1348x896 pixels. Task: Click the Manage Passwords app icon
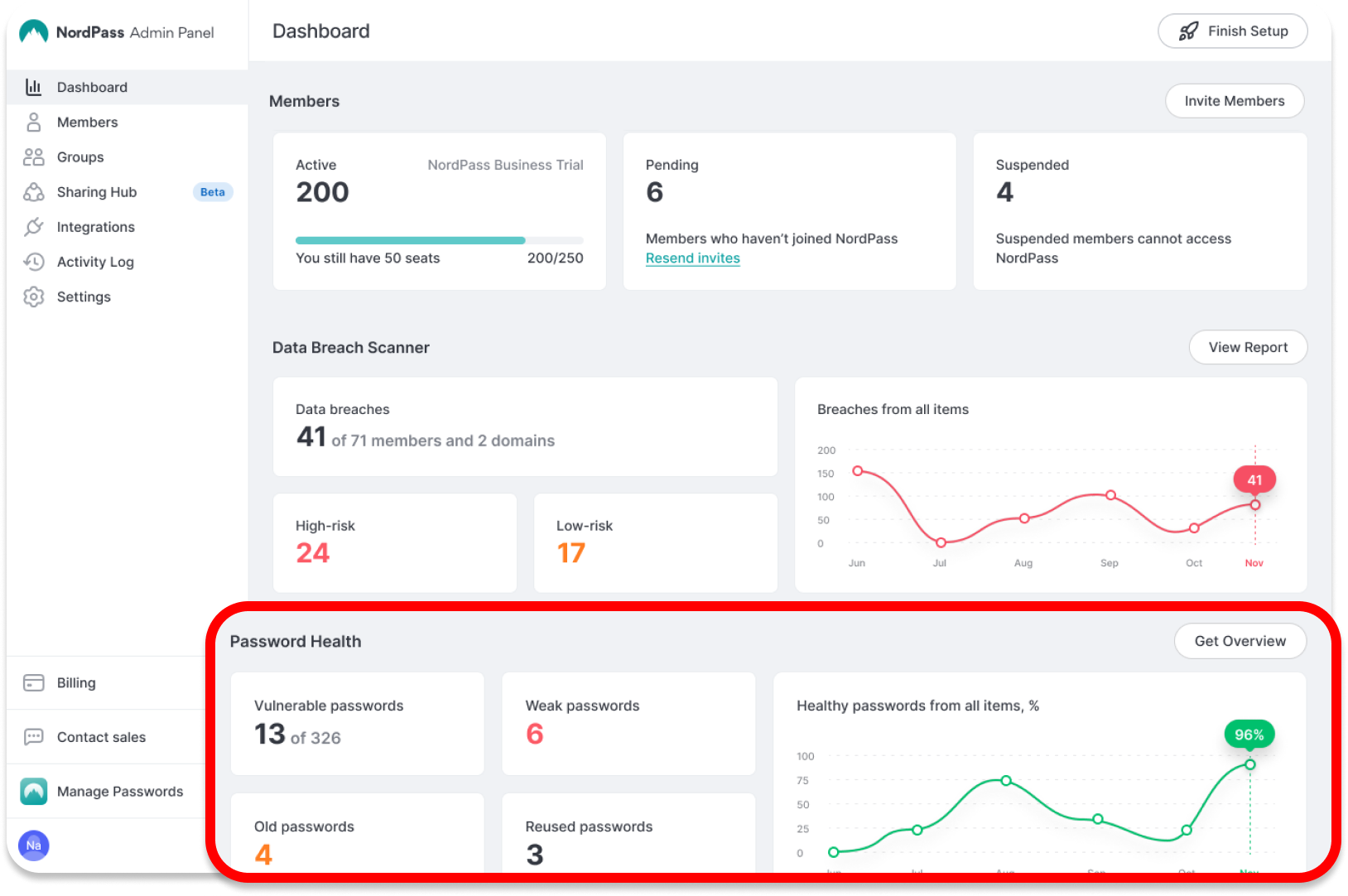pyautogui.click(x=34, y=792)
